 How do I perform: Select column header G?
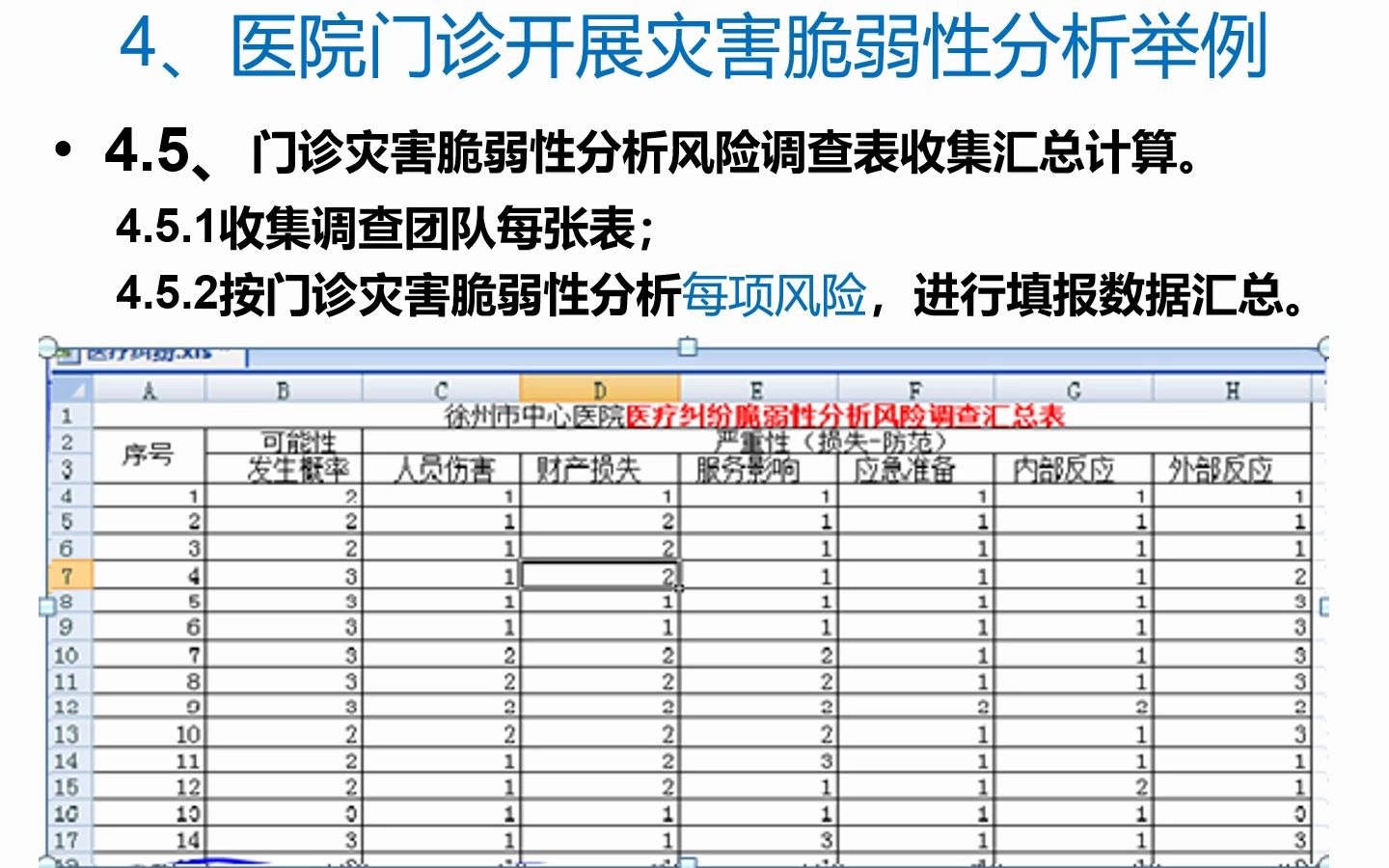[1074, 390]
